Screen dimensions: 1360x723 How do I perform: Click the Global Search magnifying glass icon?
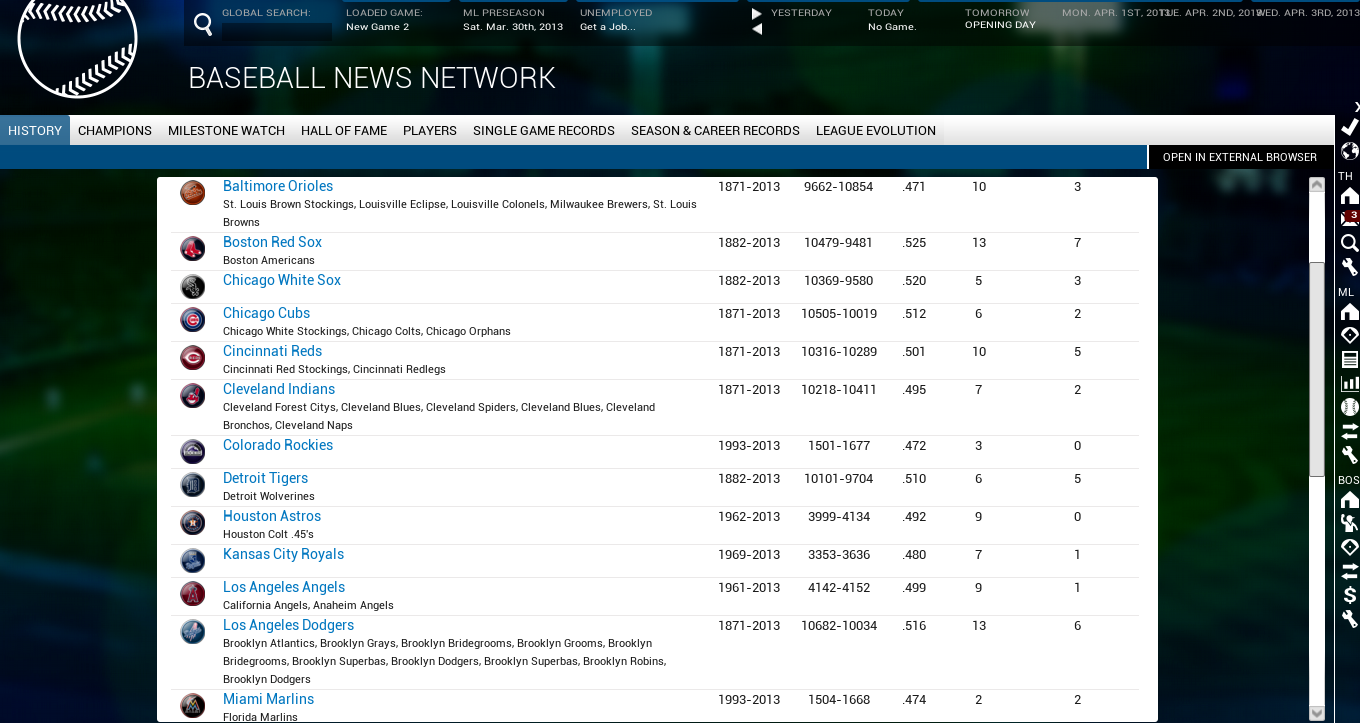point(203,24)
